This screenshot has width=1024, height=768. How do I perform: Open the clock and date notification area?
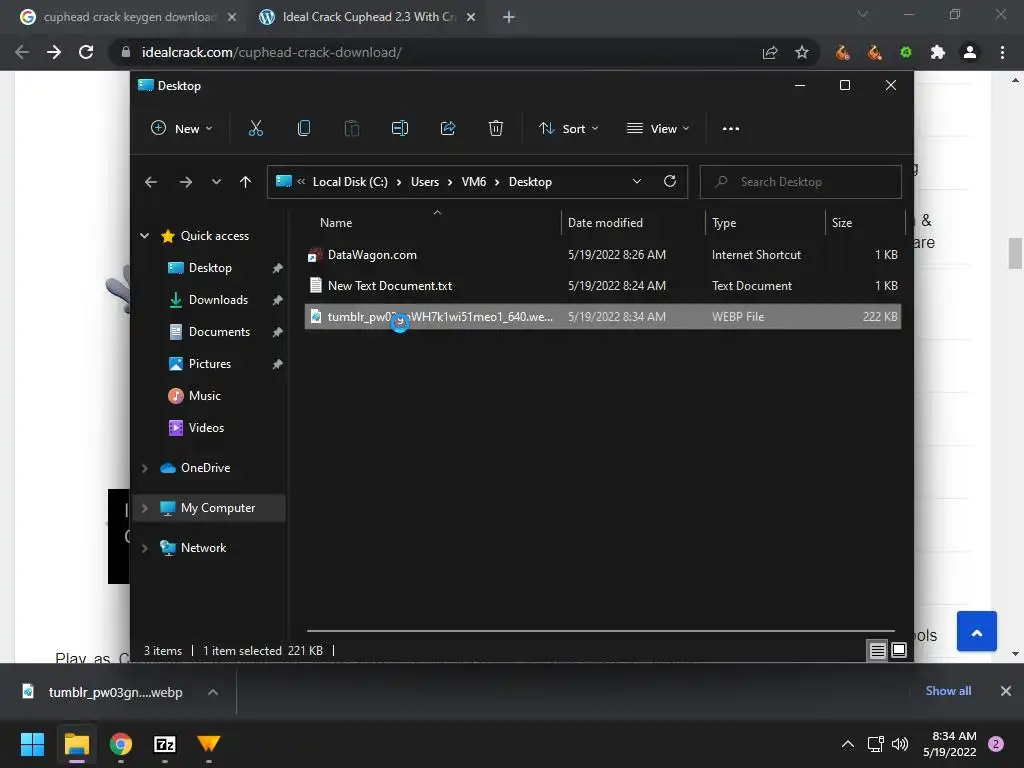(x=950, y=744)
